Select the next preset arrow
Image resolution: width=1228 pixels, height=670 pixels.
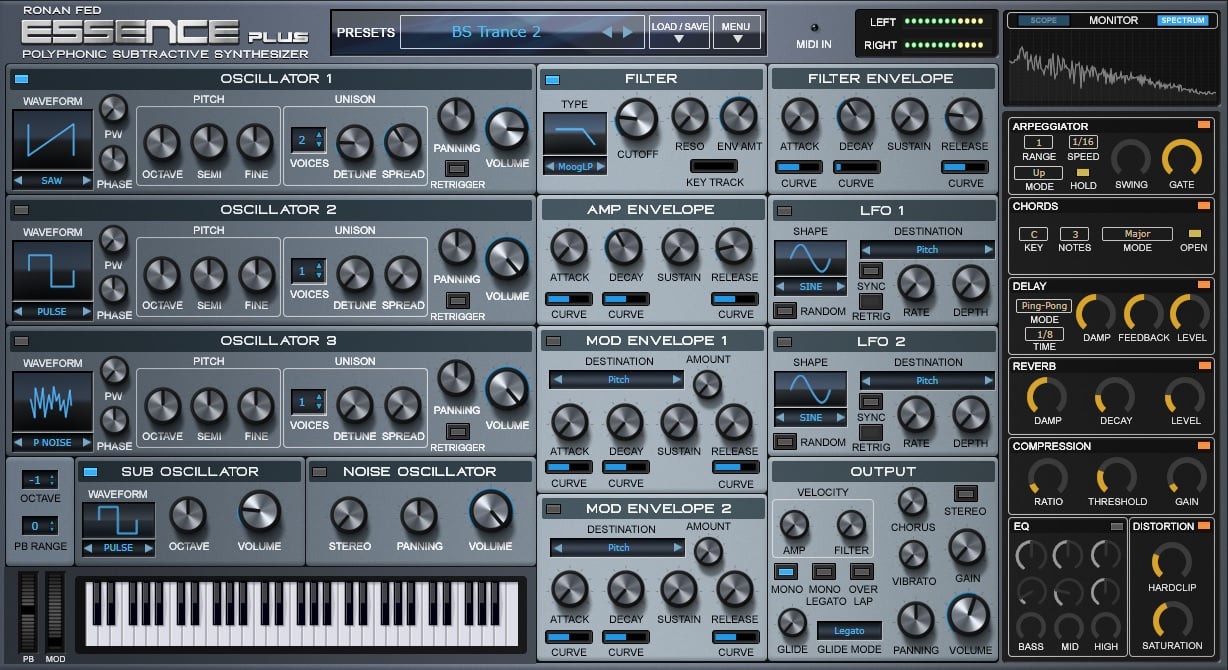[628, 32]
